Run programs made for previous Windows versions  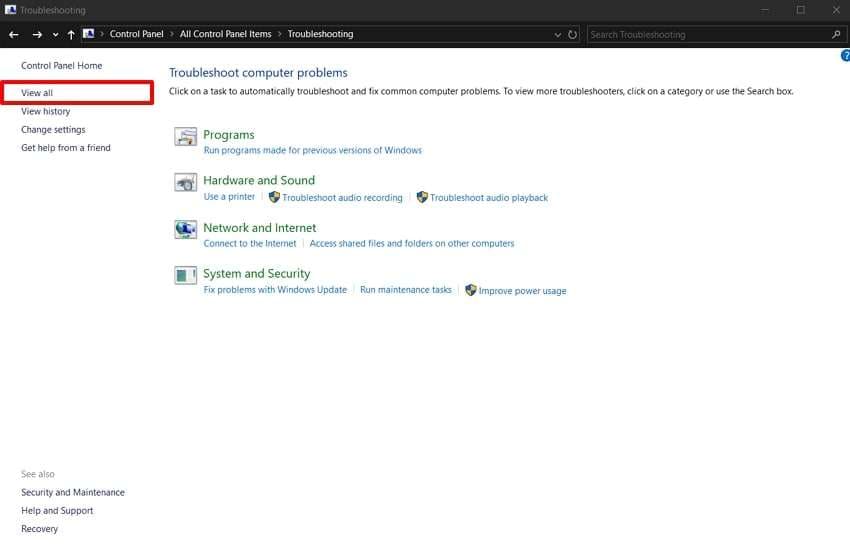[x=312, y=150]
